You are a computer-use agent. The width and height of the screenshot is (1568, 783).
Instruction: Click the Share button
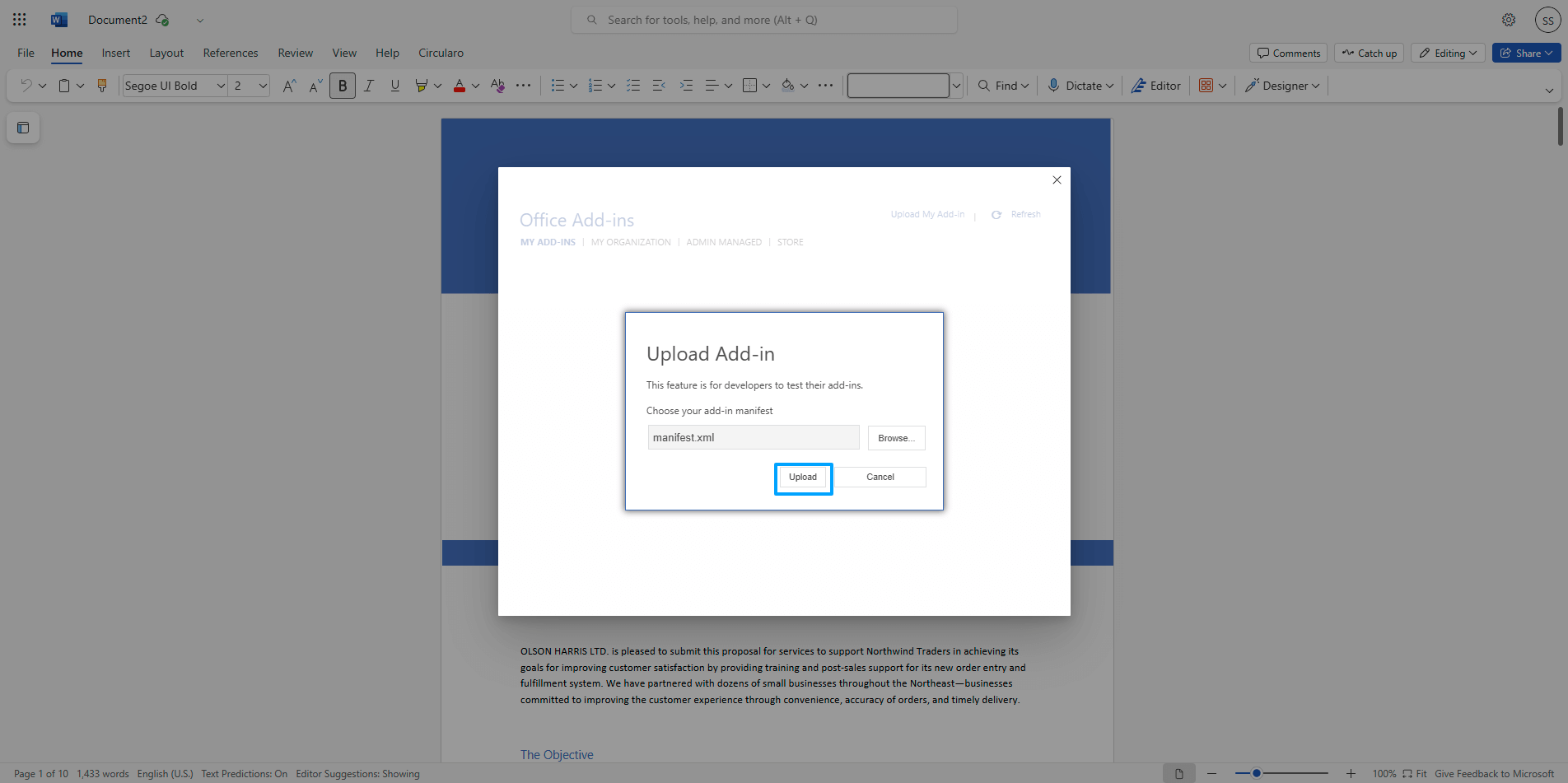coord(1527,53)
